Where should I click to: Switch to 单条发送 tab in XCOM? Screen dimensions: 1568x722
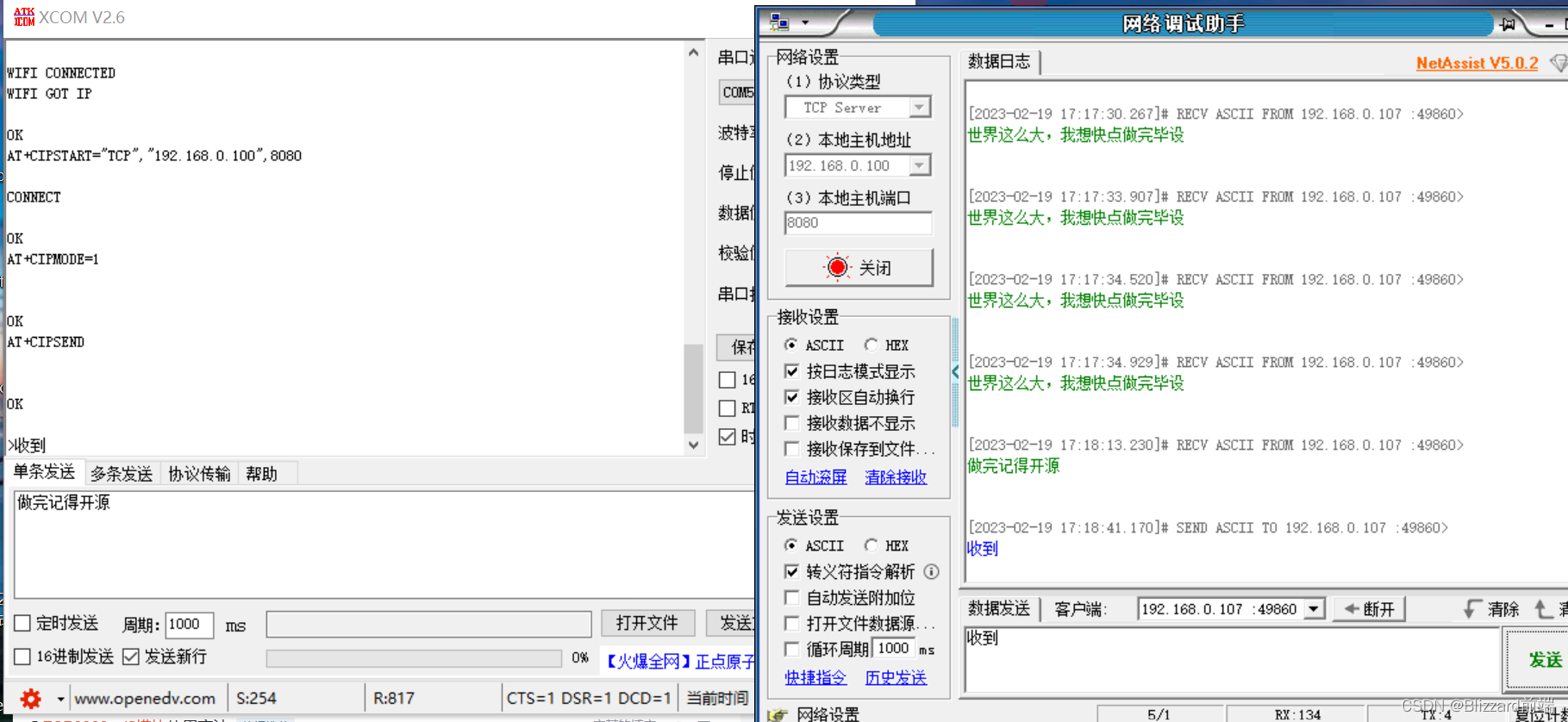pos(44,472)
